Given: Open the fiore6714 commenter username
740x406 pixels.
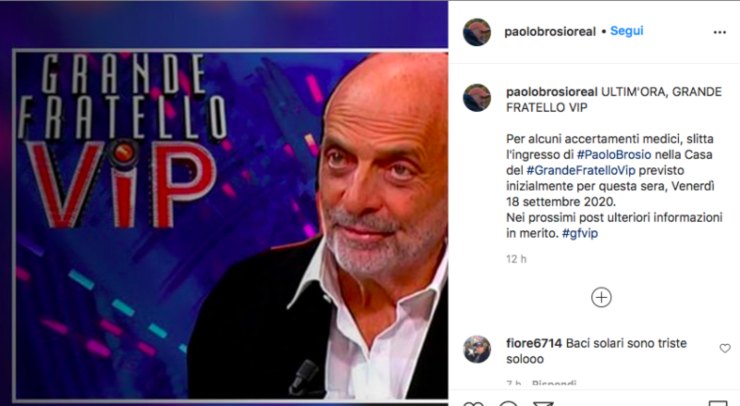Looking at the screenshot, I should pos(534,343).
